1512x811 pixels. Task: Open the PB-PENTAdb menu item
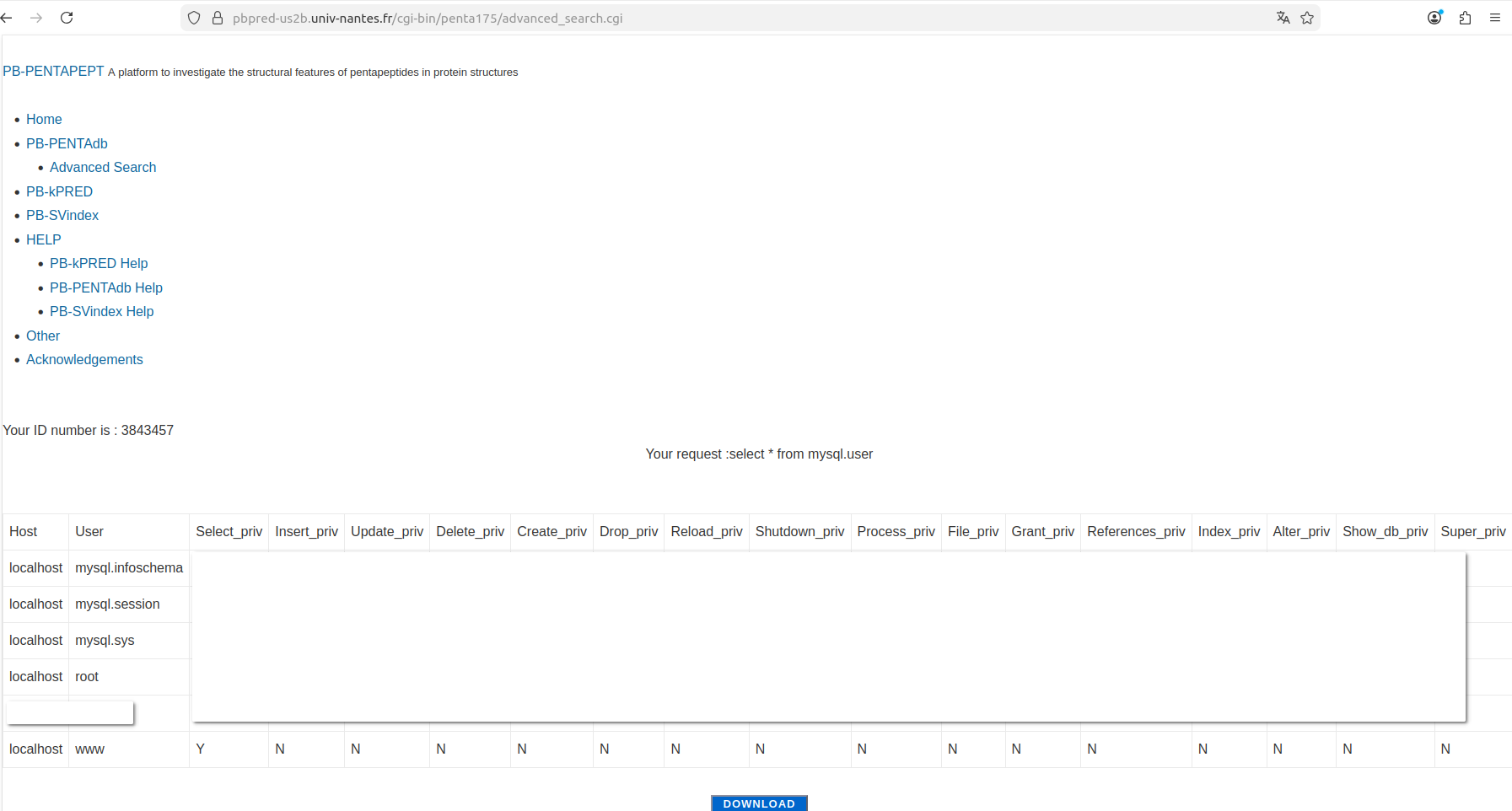click(67, 143)
